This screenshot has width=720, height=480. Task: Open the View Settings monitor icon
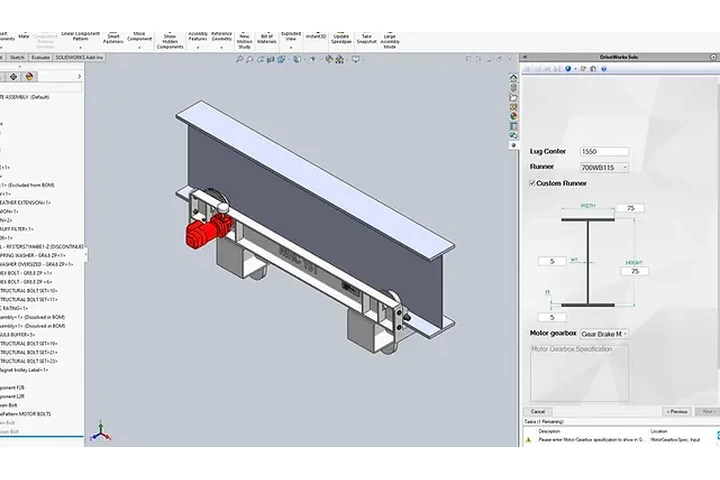tap(355, 59)
